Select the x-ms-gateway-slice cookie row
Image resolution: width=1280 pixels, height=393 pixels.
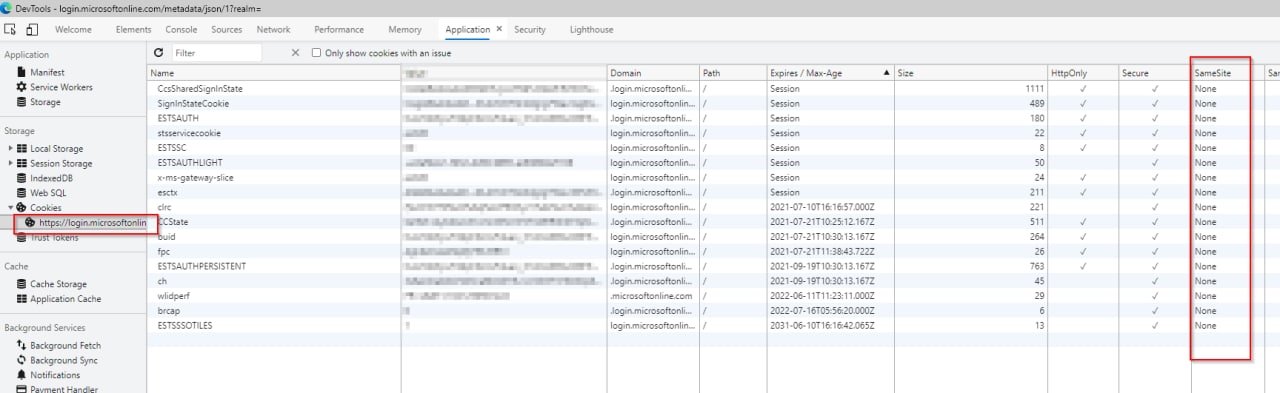click(x=713, y=178)
